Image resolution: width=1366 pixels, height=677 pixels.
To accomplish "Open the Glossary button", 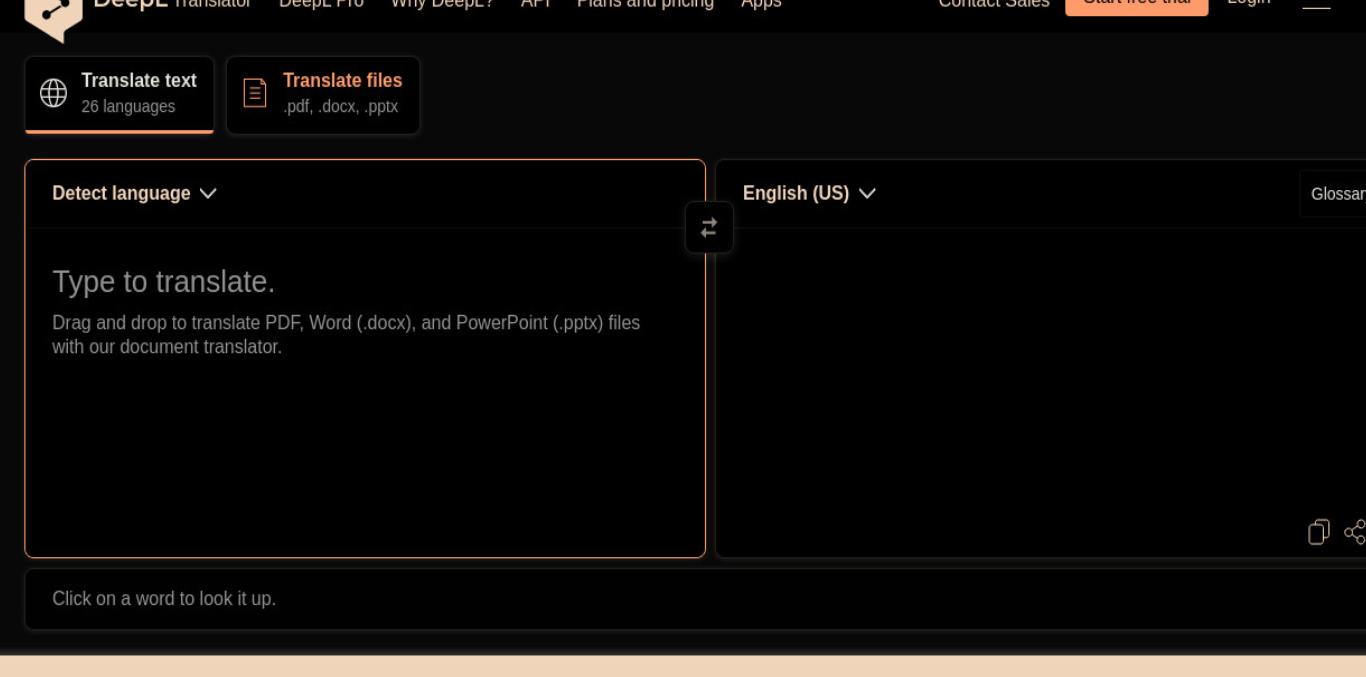I will tap(1333, 194).
